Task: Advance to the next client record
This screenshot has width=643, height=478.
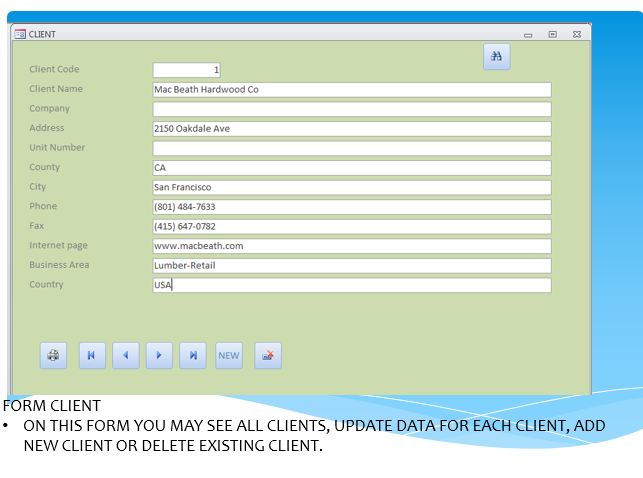Action: coord(159,355)
